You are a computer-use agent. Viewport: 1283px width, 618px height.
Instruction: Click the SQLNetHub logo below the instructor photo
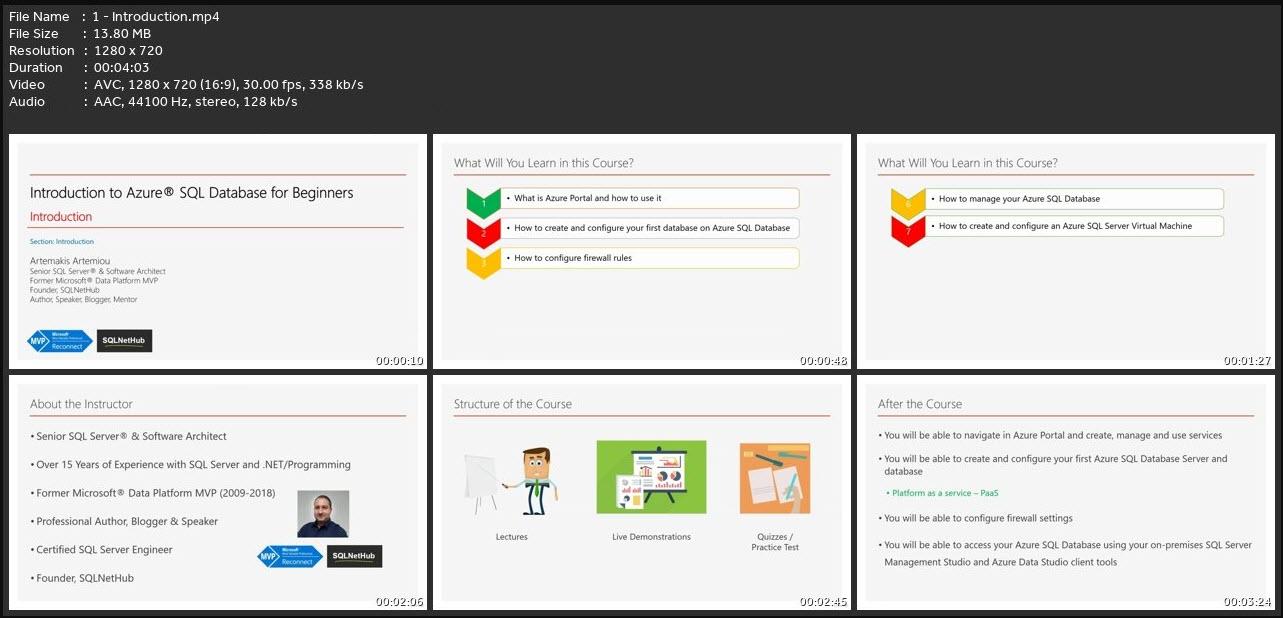(354, 556)
